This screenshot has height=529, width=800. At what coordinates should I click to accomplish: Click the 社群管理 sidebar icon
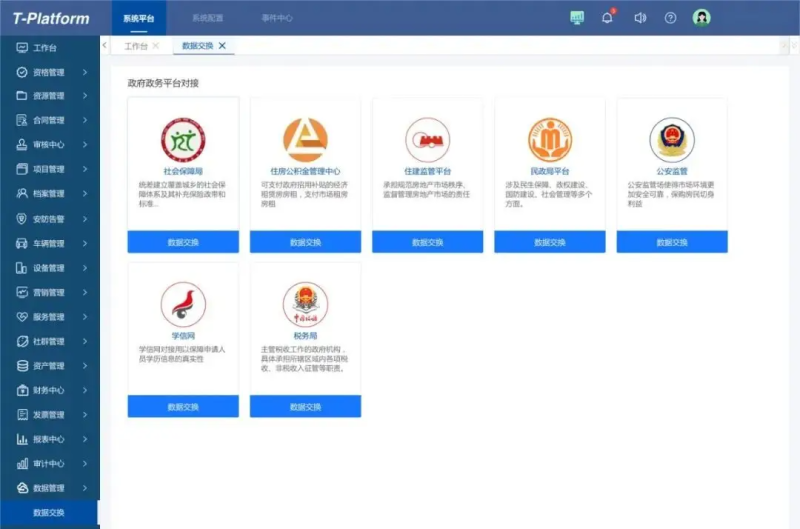tap(22, 342)
